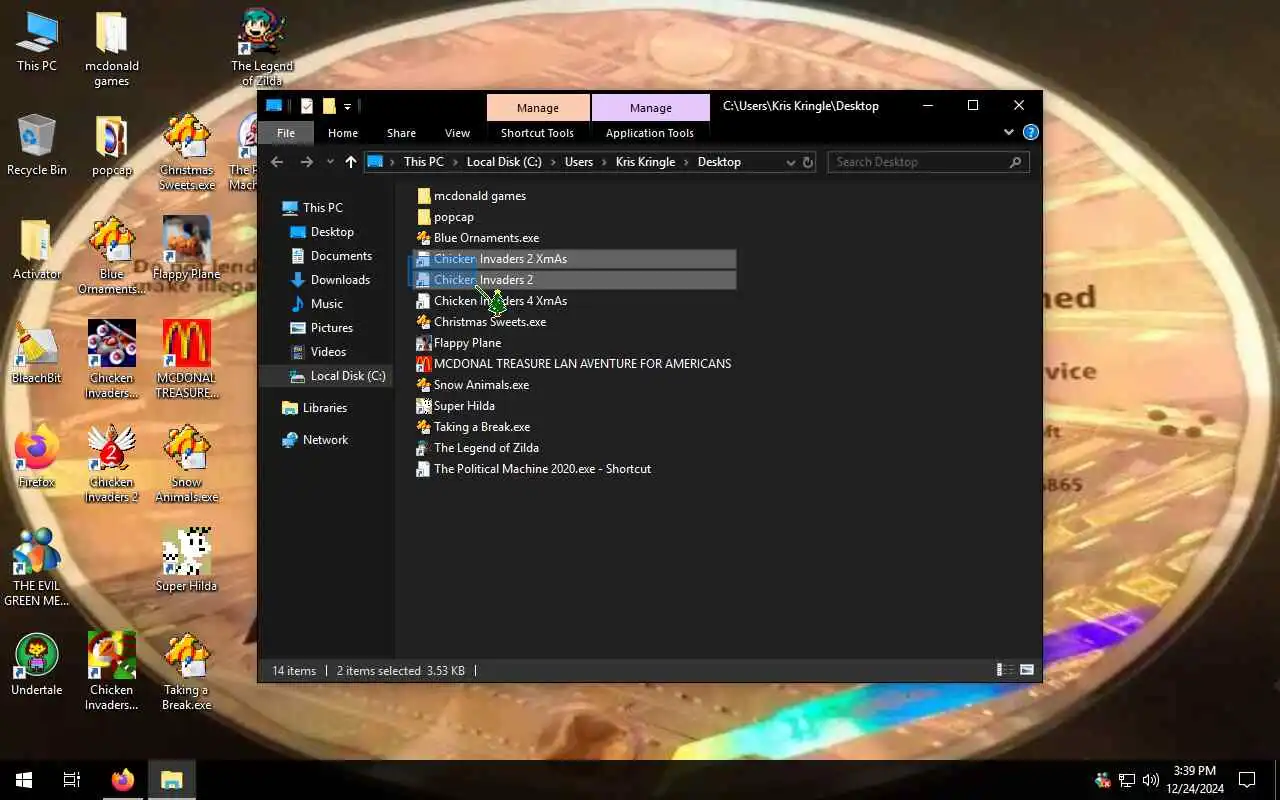
Task: Click the Kris Kringle breadcrumb
Action: [x=645, y=162]
